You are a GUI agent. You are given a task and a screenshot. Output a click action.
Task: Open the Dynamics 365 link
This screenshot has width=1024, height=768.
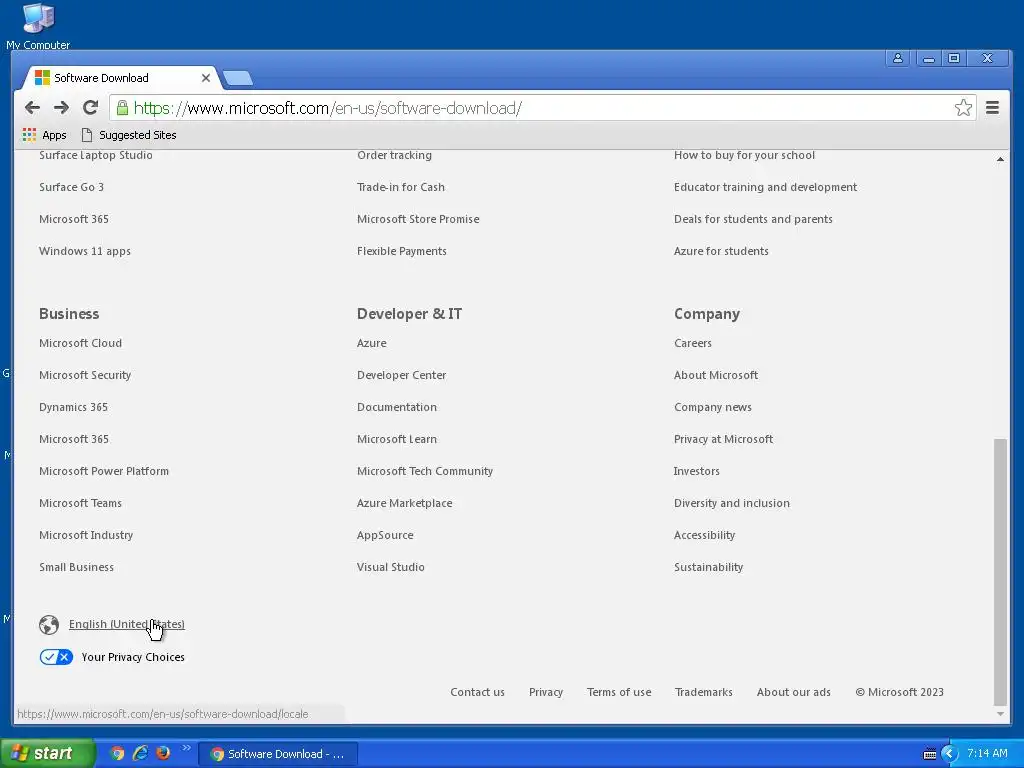[73, 408]
